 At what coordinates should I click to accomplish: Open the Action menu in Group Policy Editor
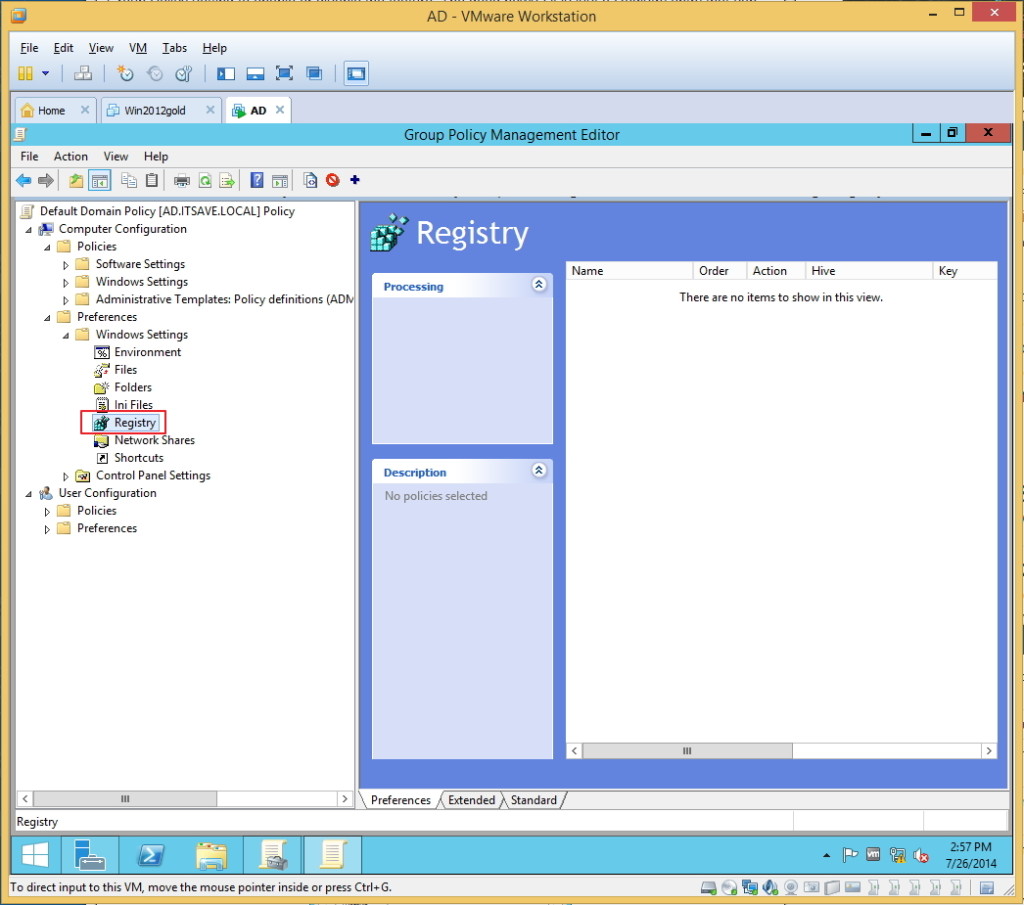coord(71,156)
